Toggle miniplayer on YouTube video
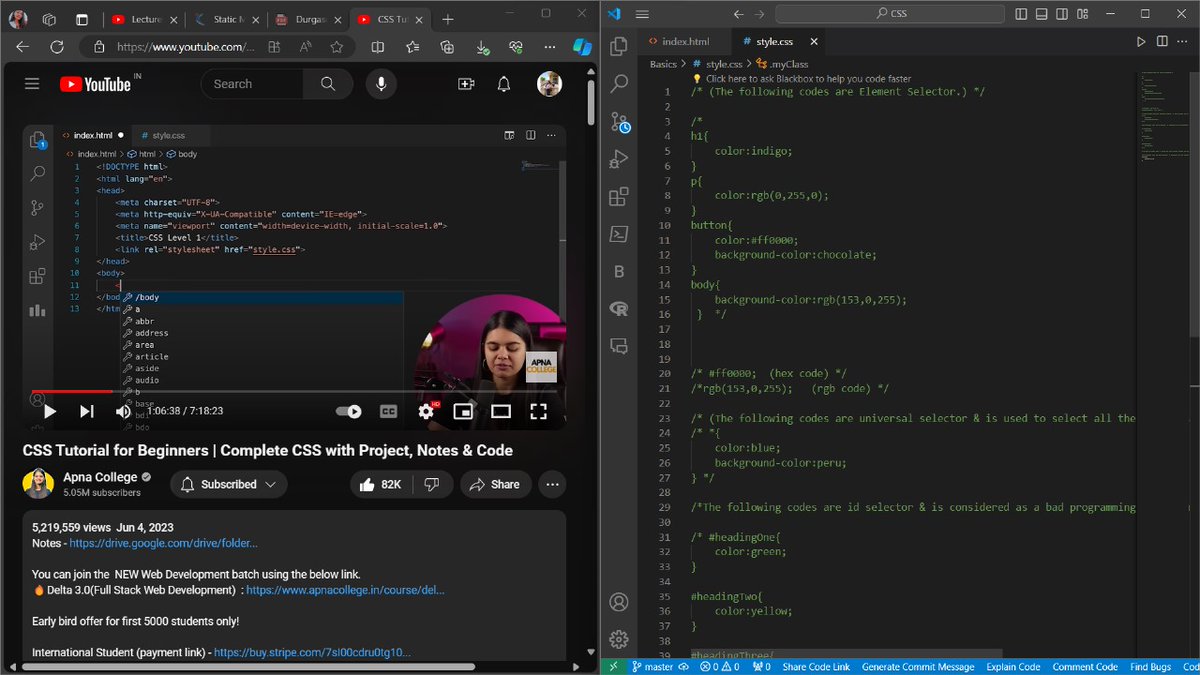Screen dimensions: 1200x675 click(x=463, y=411)
